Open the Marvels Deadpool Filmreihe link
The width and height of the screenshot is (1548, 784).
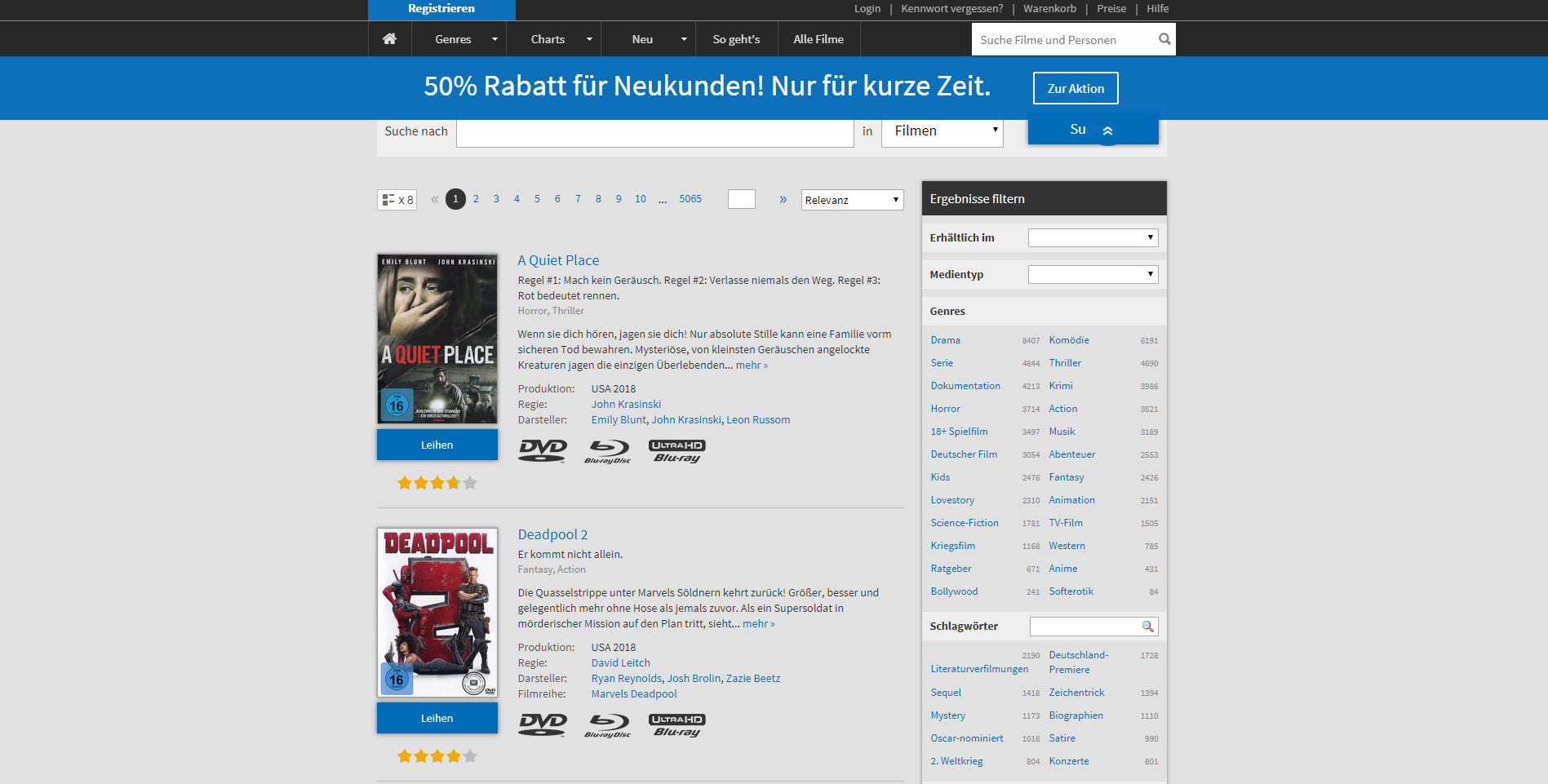point(634,693)
